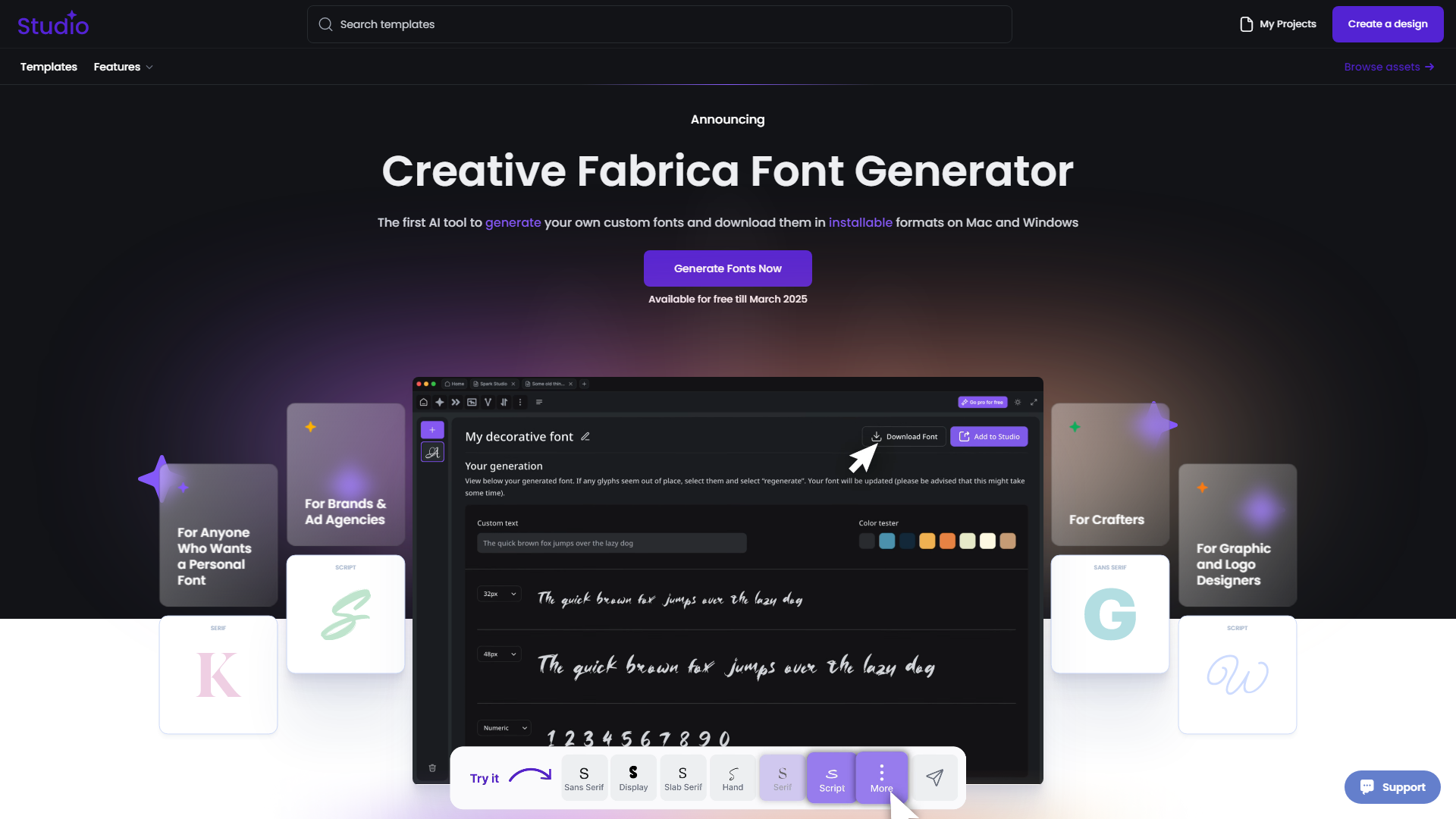Expand the More font options menu
The width and height of the screenshot is (1456, 819).
[x=882, y=777]
